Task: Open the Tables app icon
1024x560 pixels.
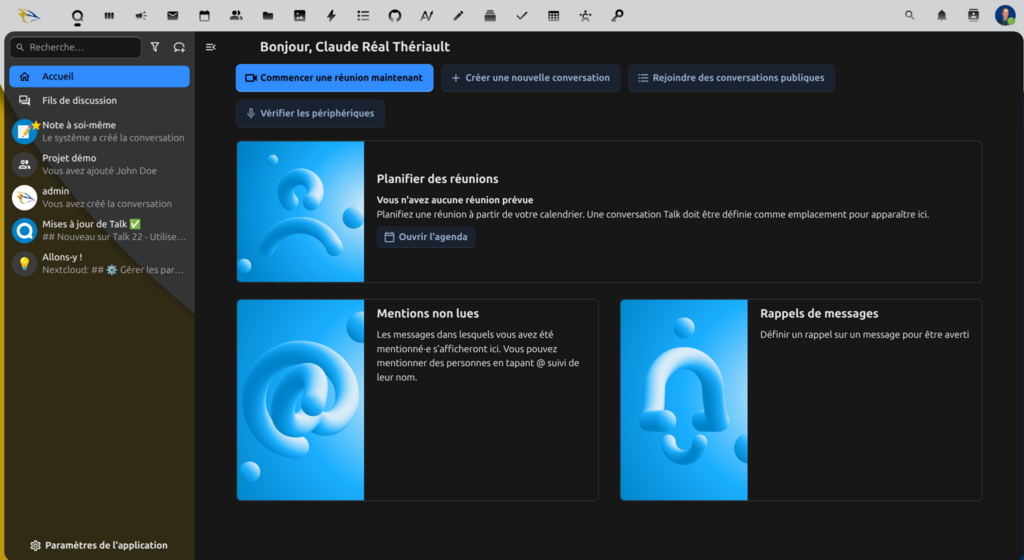Action: point(553,16)
